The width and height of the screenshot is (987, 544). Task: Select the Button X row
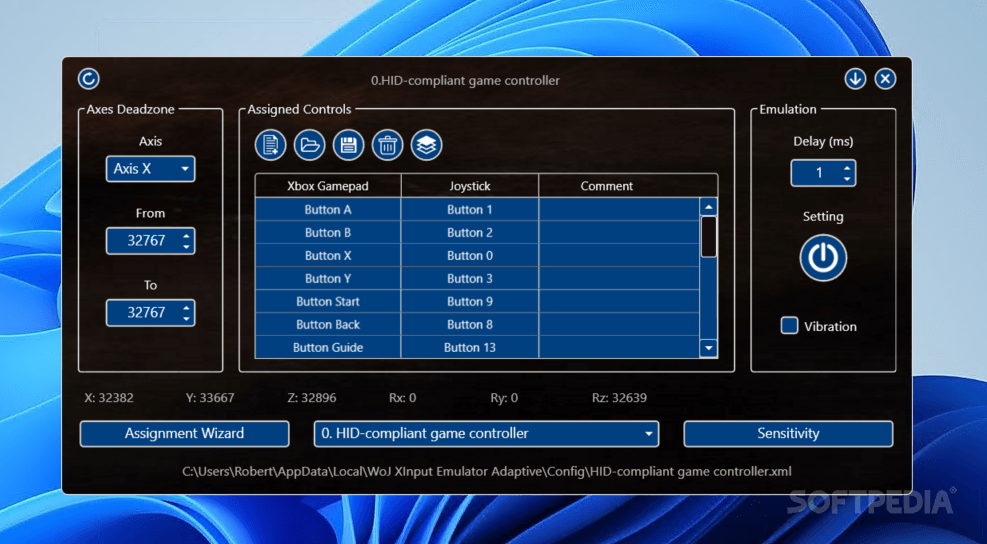point(477,256)
